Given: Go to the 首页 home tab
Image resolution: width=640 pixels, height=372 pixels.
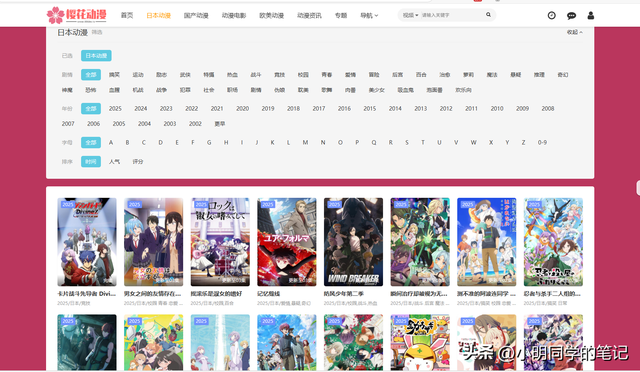Looking at the screenshot, I should pos(127,16).
